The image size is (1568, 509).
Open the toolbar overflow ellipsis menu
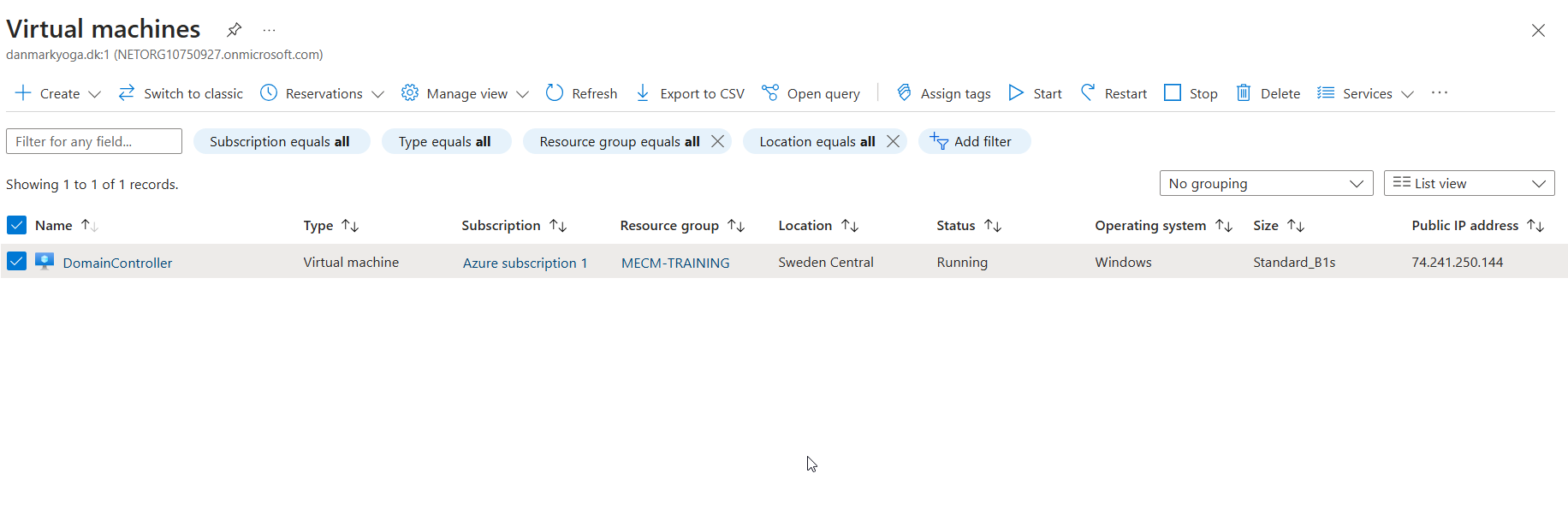click(x=1439, y=92)
